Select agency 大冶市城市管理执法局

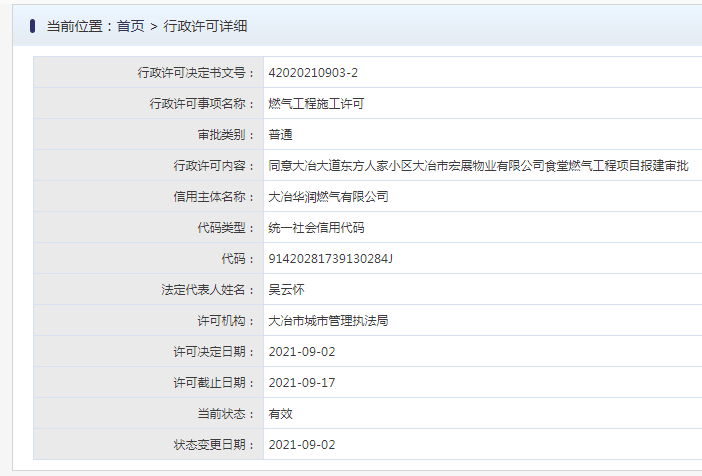(328, 321)
